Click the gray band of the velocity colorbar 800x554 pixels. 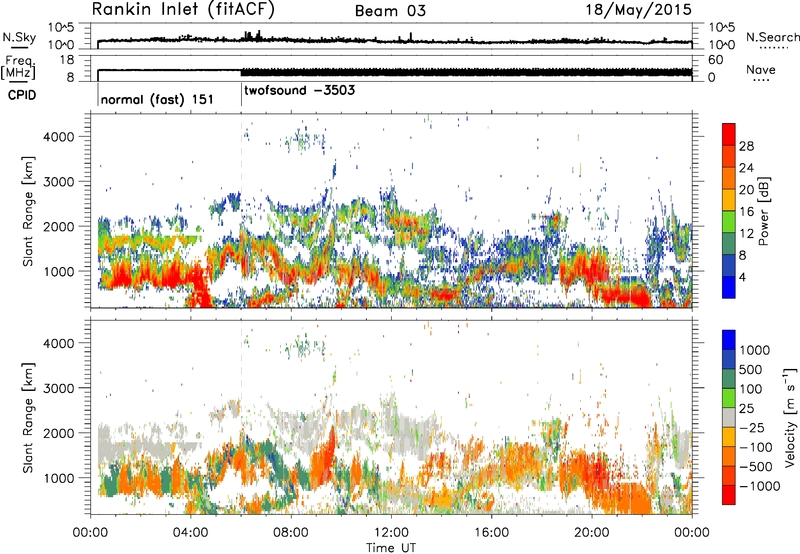(x=729, y=418)
